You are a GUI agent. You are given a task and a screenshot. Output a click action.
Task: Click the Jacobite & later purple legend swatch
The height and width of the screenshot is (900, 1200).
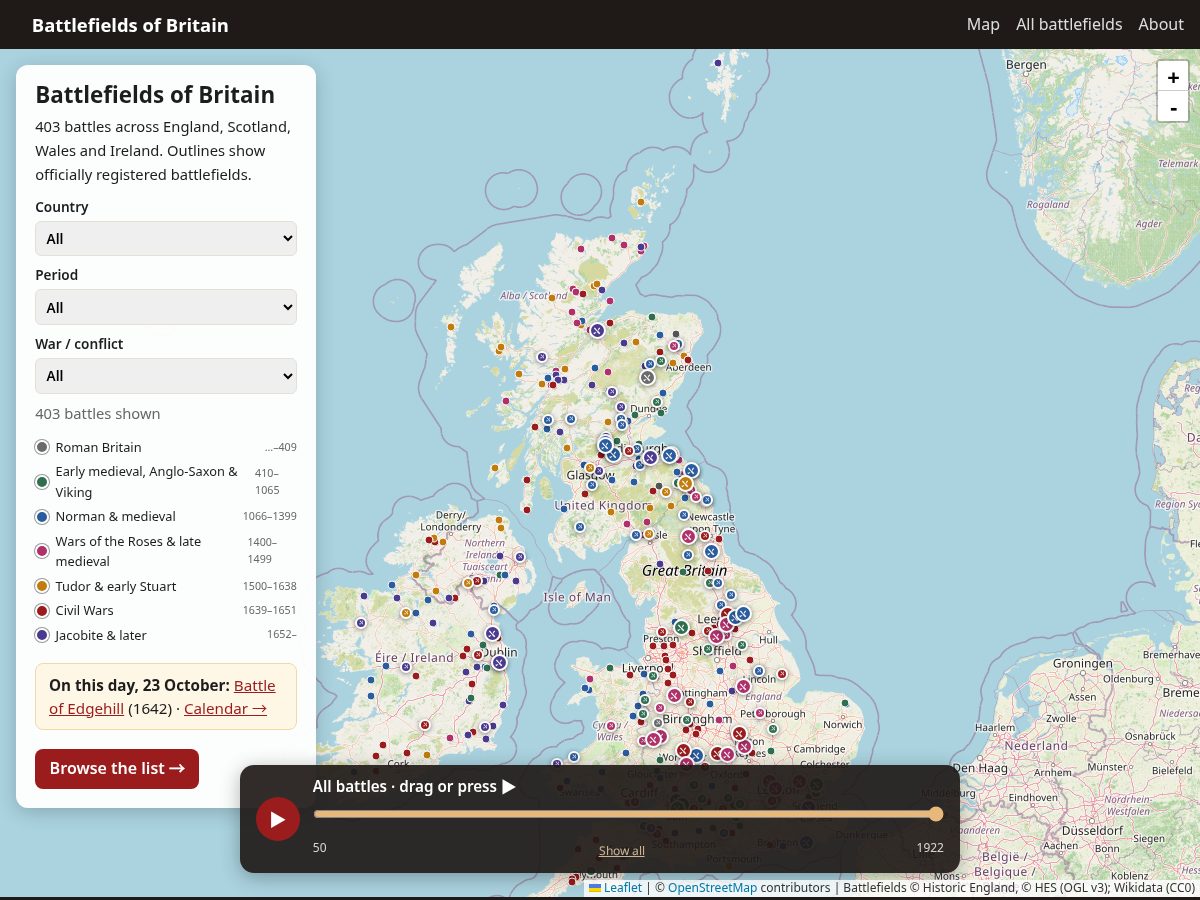point(42,635)
